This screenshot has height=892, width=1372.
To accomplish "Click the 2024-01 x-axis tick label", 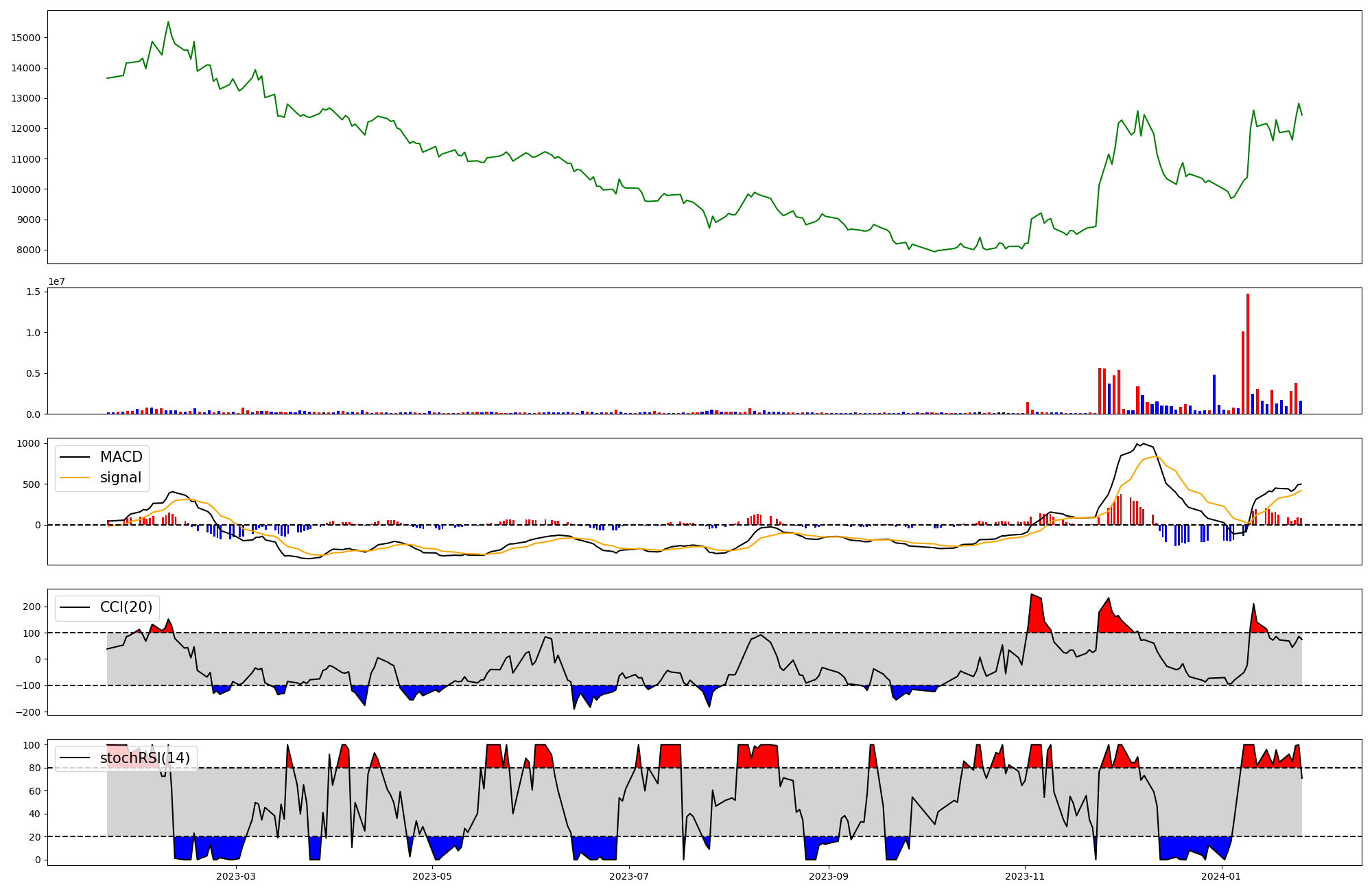I will point(1222,876).
